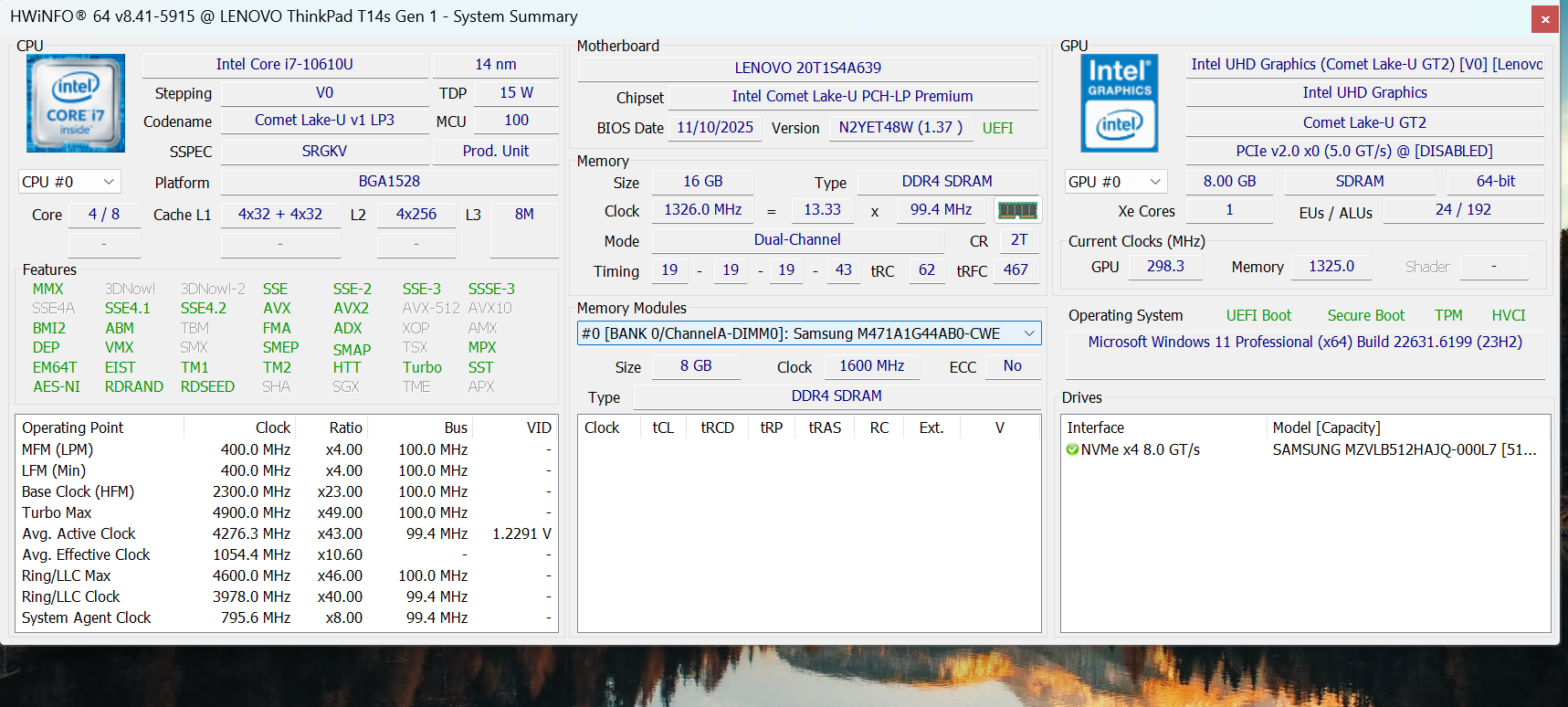Click the 64-bit GPU field
The height and width of the screenshot is (707, 1568).
pyautogui.click(x=1496, y=181)
